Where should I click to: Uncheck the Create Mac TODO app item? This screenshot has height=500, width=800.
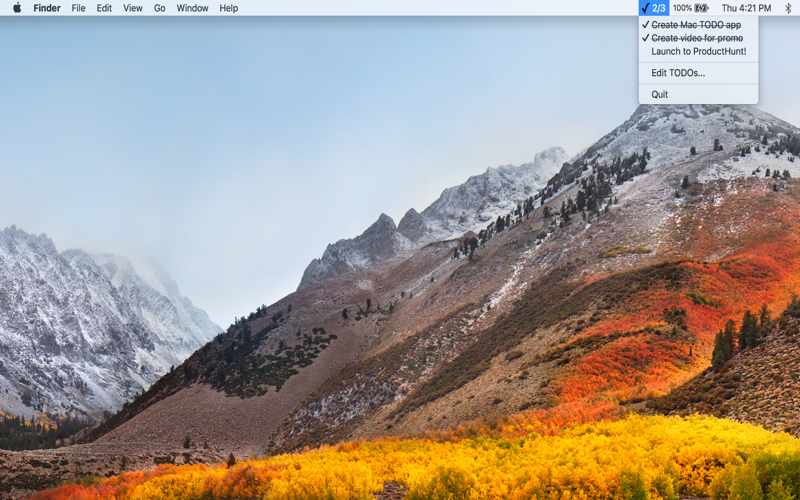click(696, 25)
